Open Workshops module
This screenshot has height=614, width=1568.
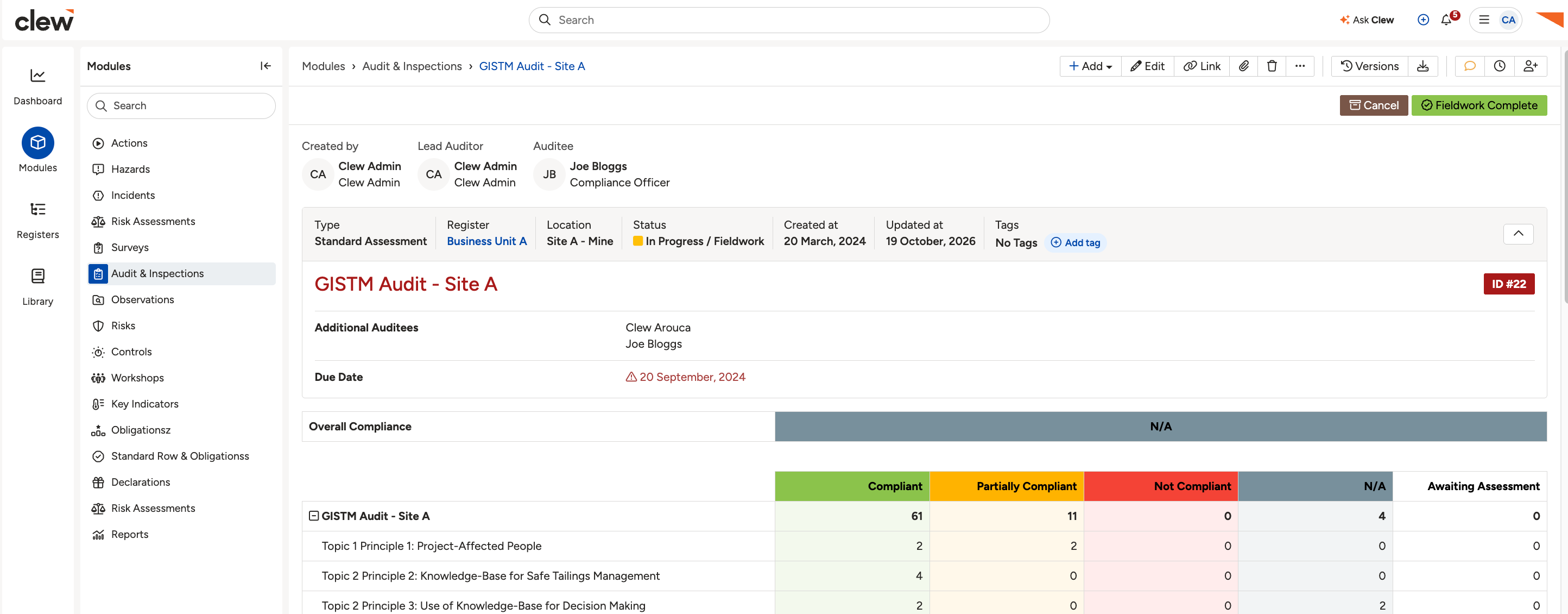tap(181, 378)
